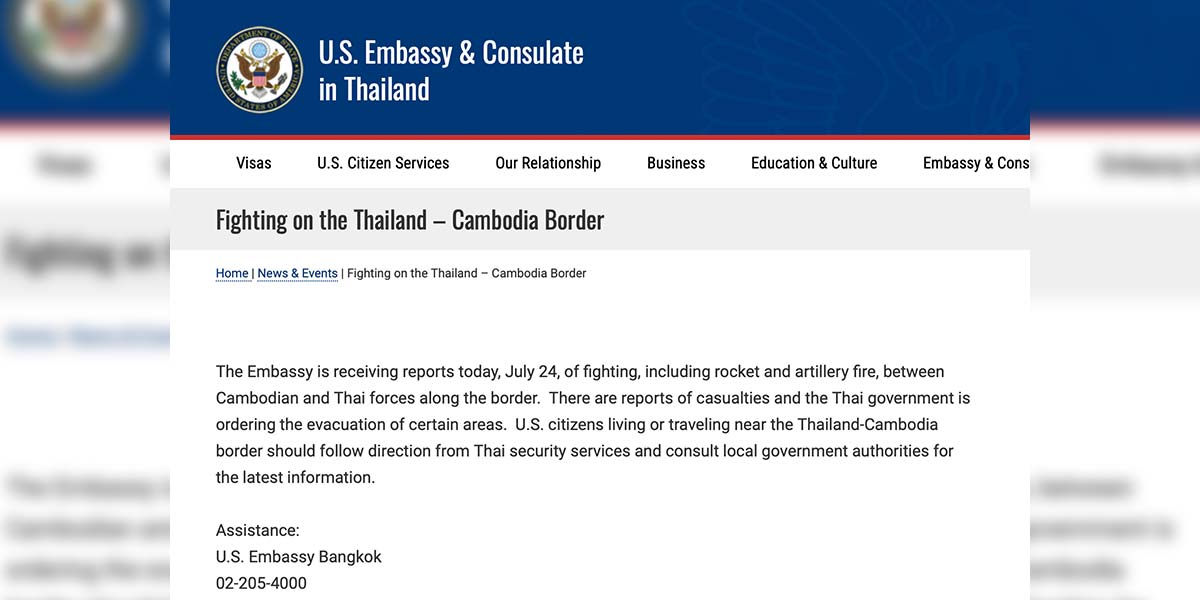Click the blurred seal in the background corner
The width and height of the screenshot is (1200, 600).
[x=70, y=40]
